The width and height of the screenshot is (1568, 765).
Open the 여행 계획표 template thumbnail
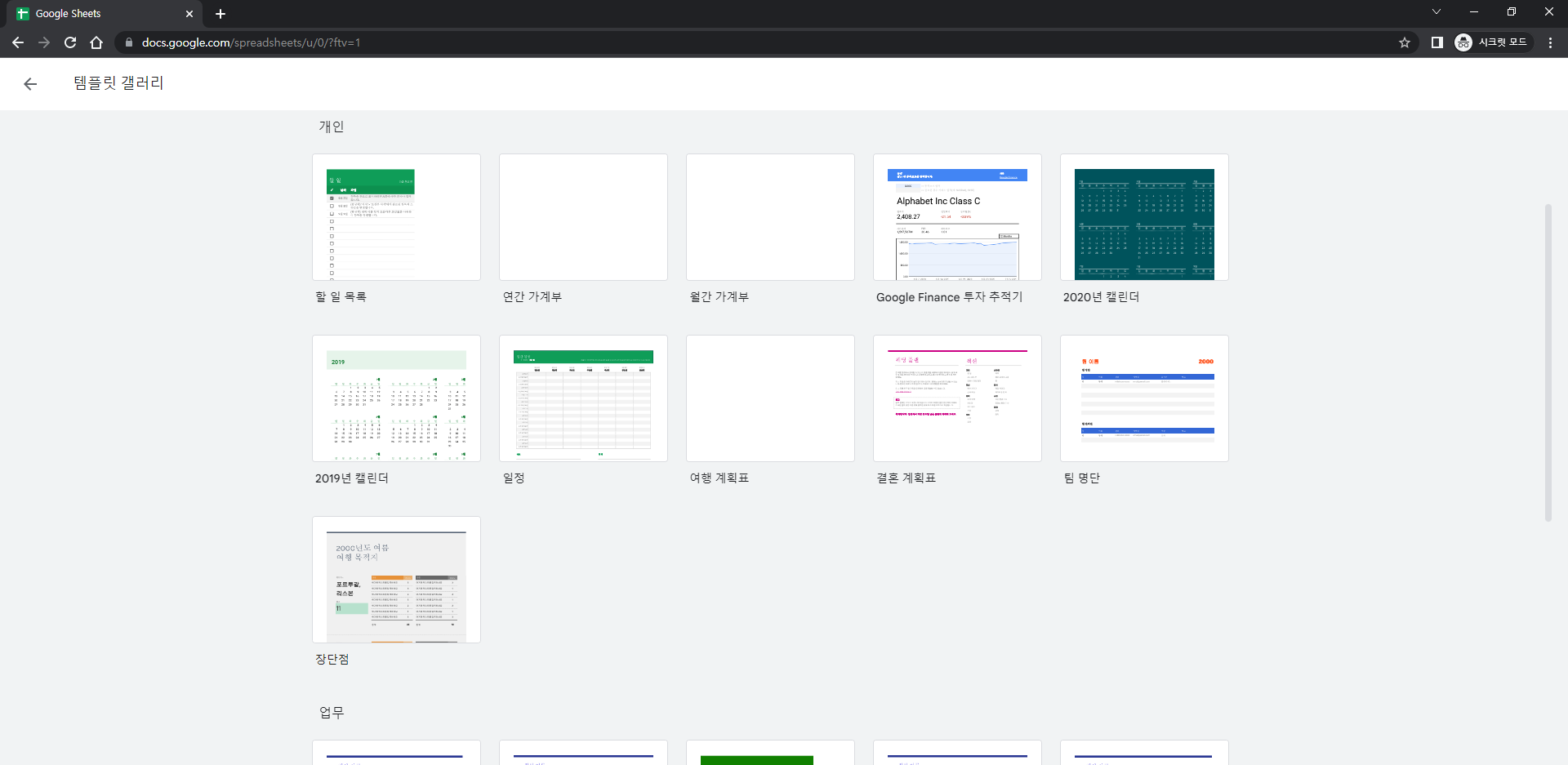pos(770,398)
